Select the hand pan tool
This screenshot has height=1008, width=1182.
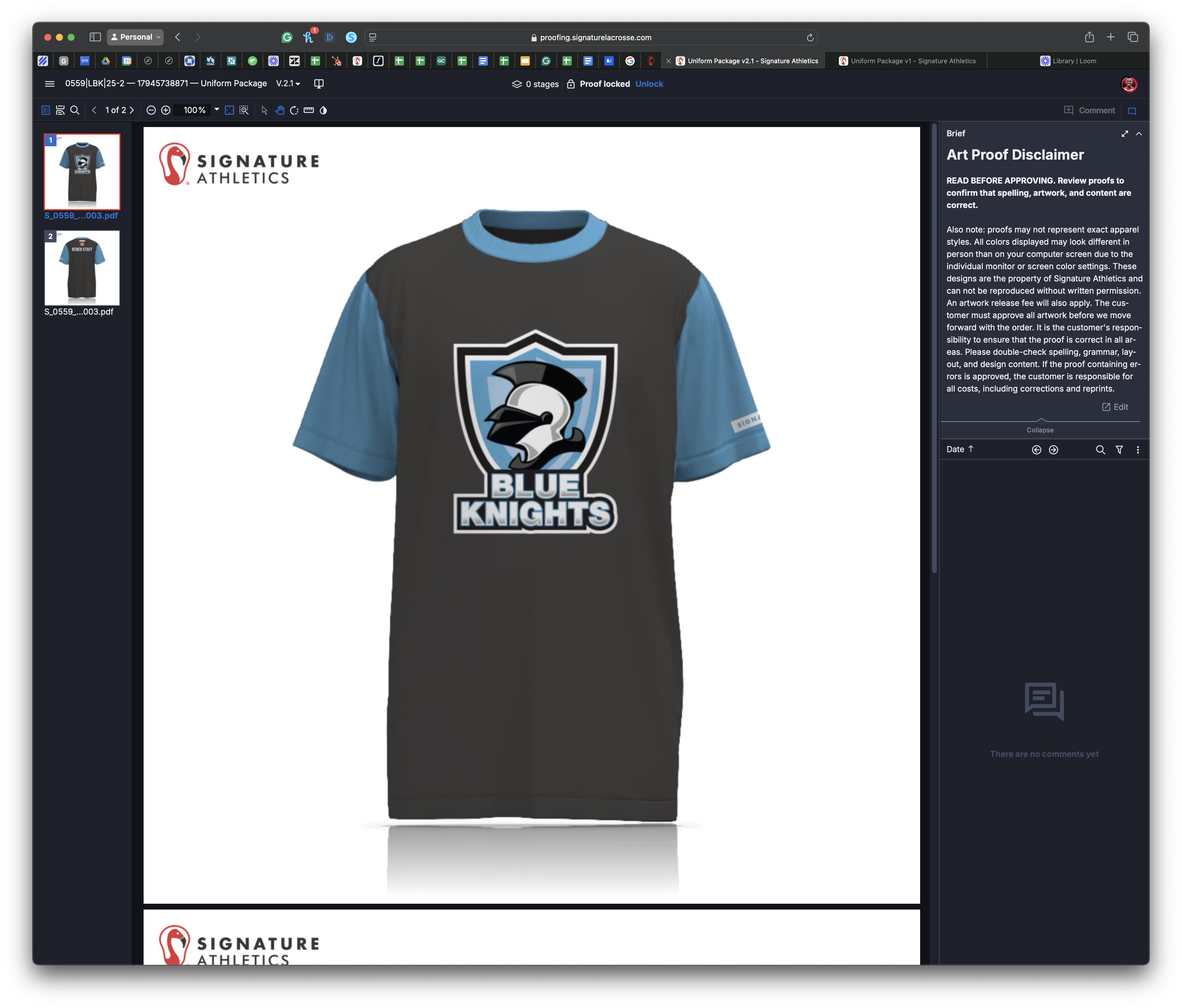(280, 110)
